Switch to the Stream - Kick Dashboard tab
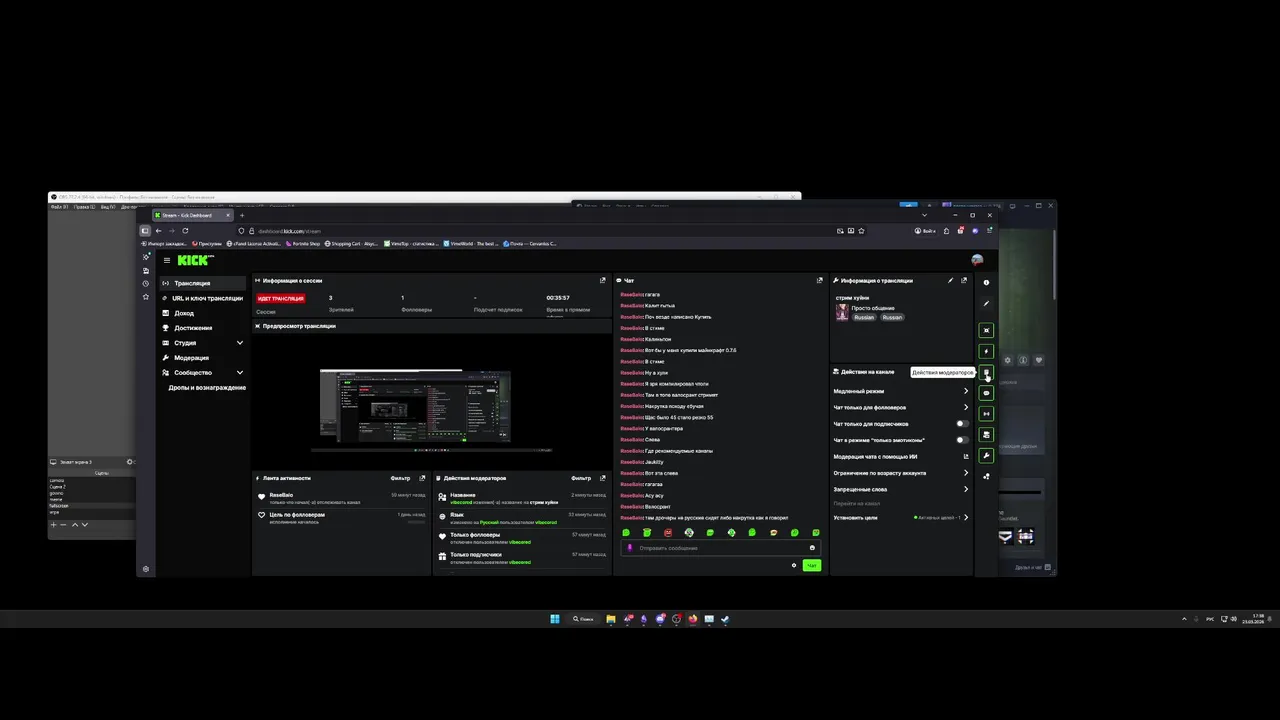The image size is (1280, 720). pyautogui.click(x=193, y=215)
